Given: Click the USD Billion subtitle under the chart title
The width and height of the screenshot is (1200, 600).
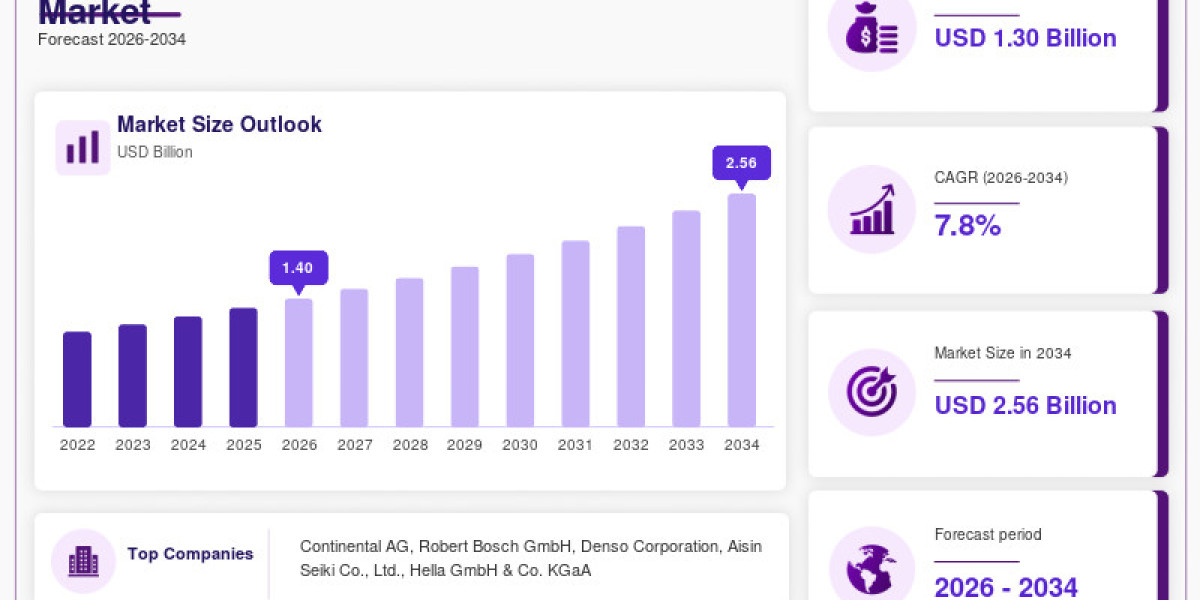Looking at the screenshot, I should click(x=155, y=152).
